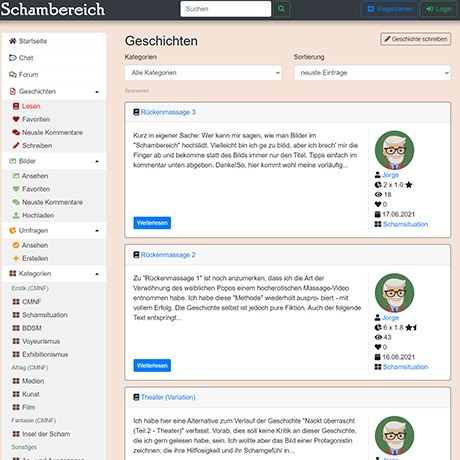This screenshot has height=460, width=460.
Task: Click the green search magnifier button
Action: pyautogui.click(x=281, y=9)
